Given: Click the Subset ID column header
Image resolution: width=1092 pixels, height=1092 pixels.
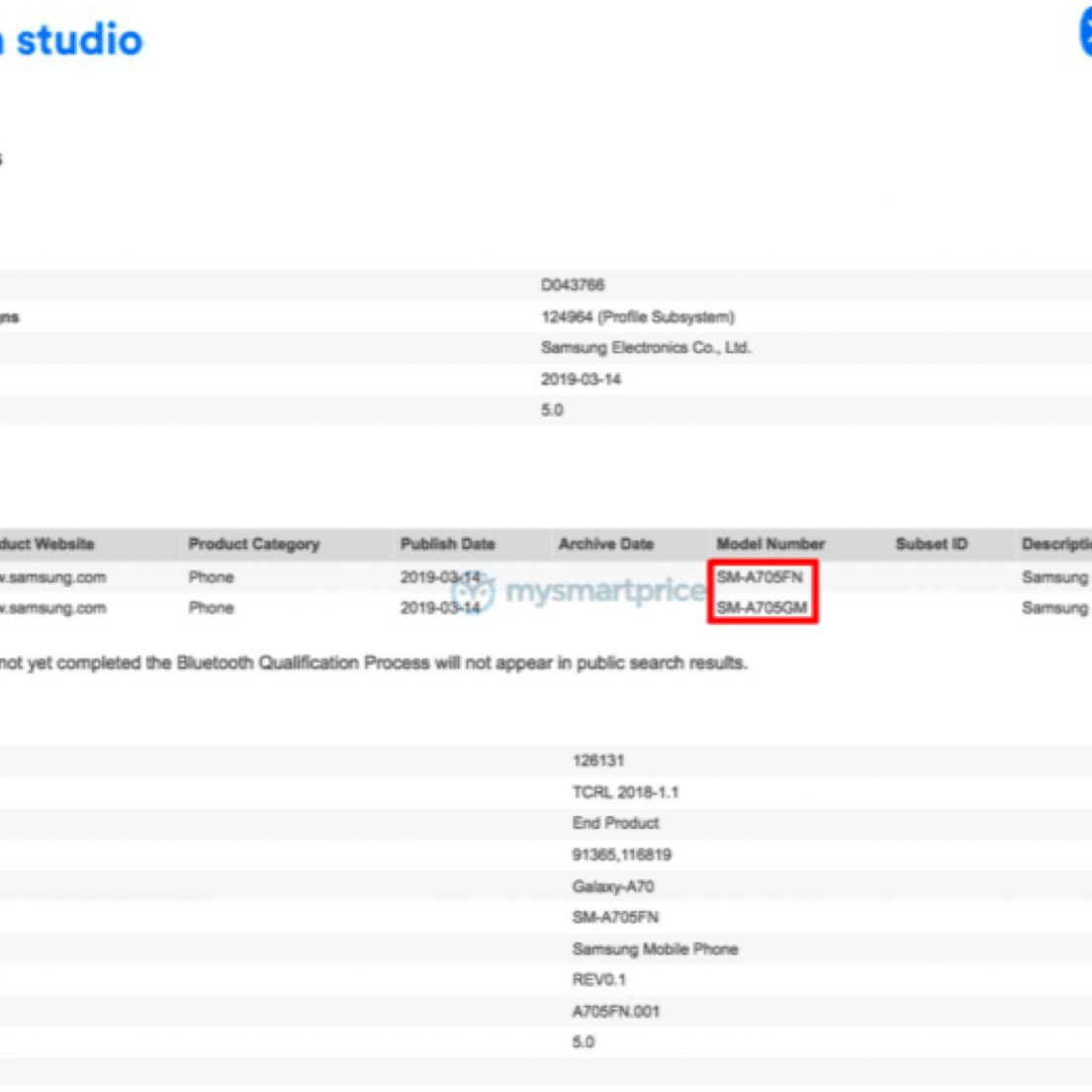Looking at the screenshot, I should point(931,544).
